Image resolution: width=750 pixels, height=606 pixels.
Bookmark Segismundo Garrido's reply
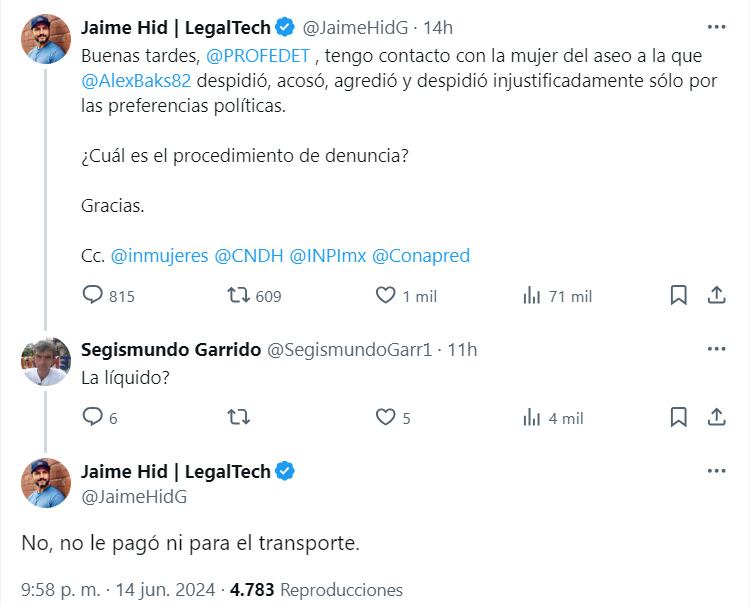pos(678,418)
